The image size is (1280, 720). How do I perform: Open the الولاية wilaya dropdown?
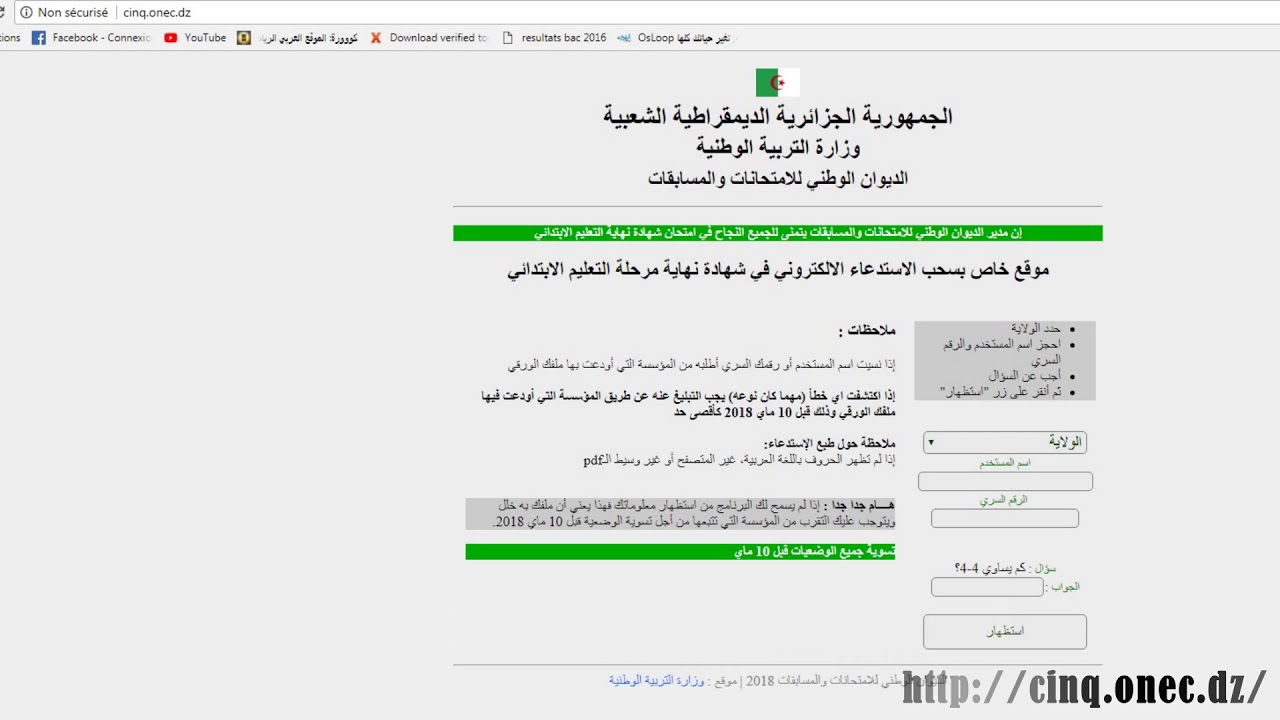(1005, 442)
